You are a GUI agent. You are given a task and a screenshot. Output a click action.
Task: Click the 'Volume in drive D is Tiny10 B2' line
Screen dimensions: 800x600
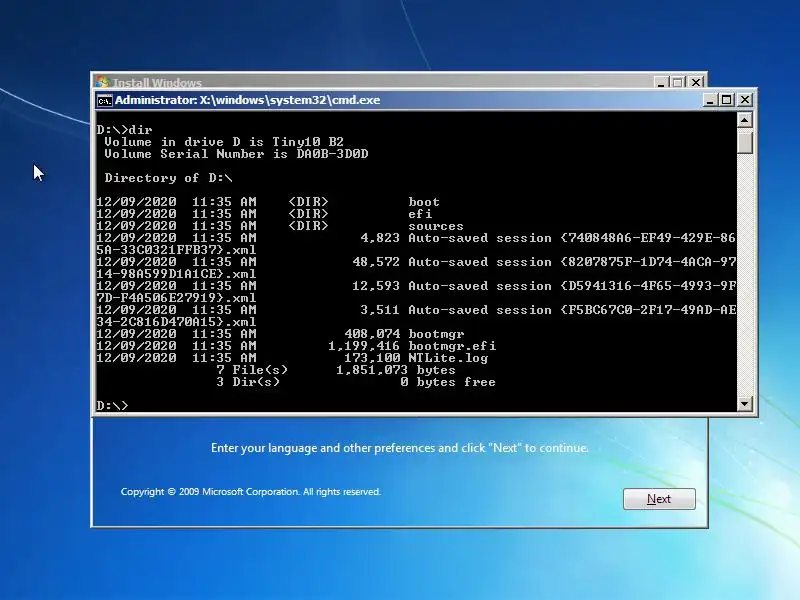coord(223,142)
